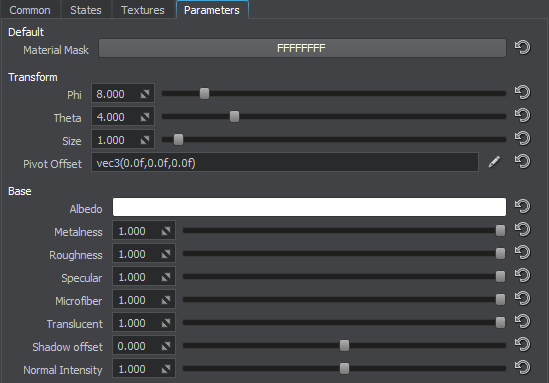Click the Roughness slider handle
Screen dimensions: 549x383
(500, 253)
